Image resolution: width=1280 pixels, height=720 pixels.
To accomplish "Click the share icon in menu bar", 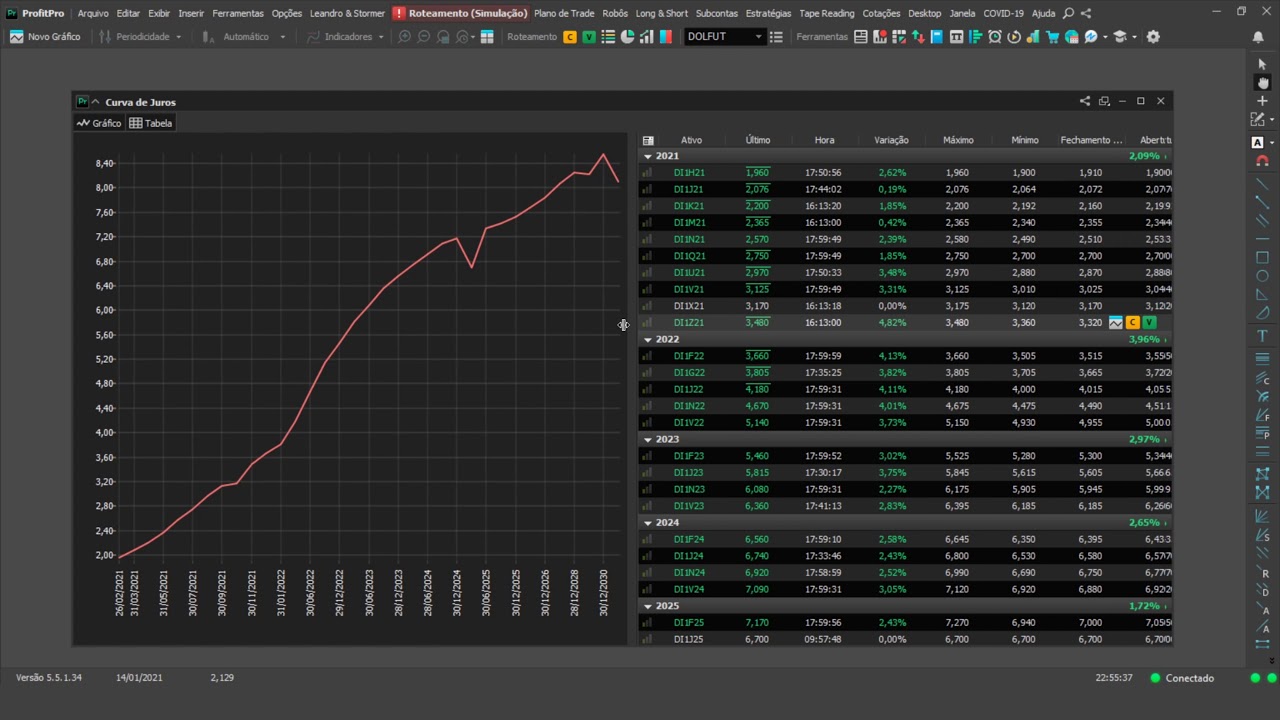I will [1086, 13].
